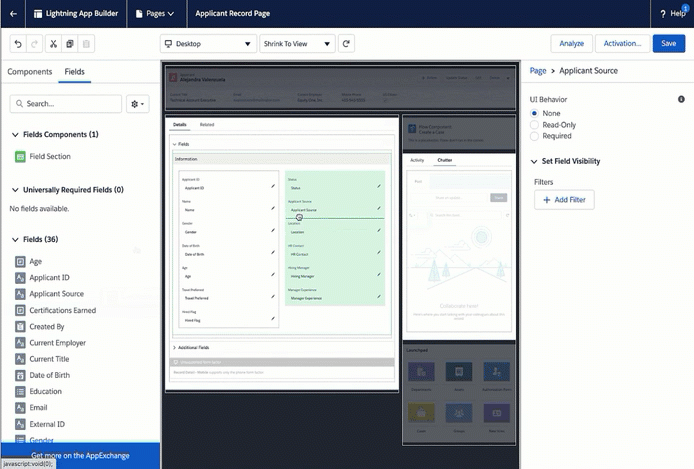Screen dimensions: 694x469
Task: Select the None radio button
Action: pyautogui.click(x=535, y=113)
